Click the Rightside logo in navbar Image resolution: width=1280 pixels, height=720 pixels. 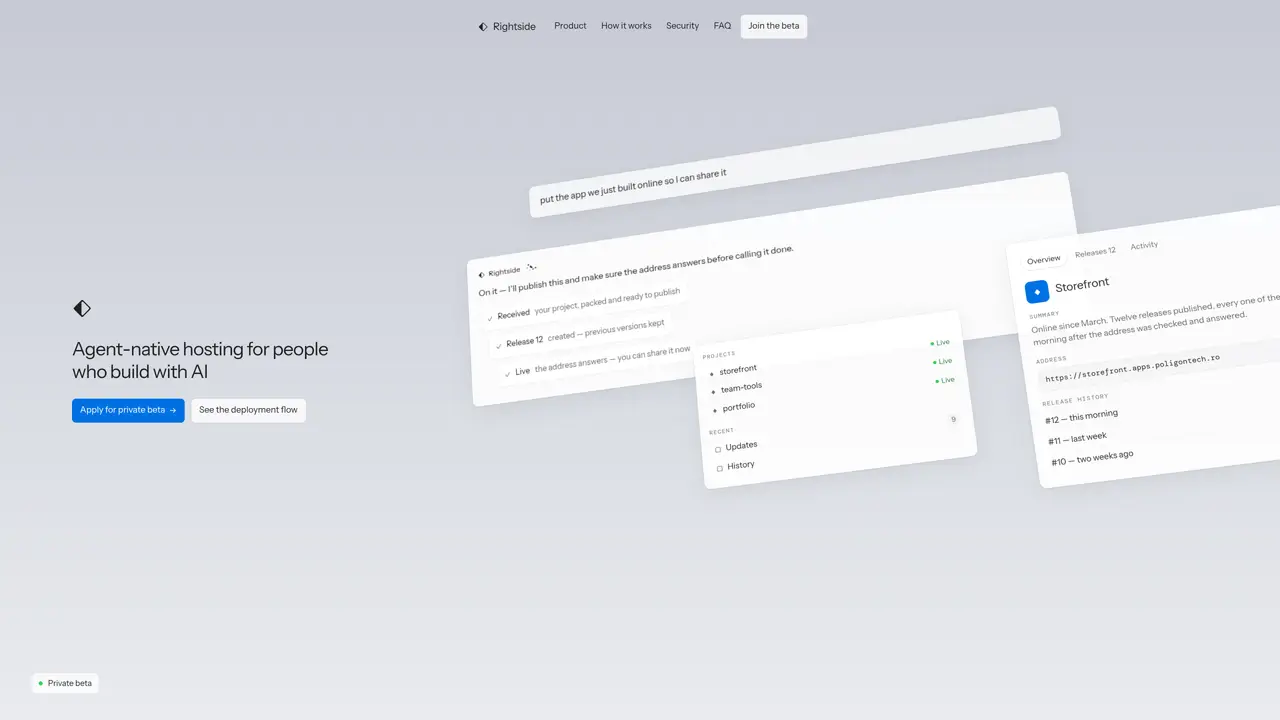(x=507, y=26)
